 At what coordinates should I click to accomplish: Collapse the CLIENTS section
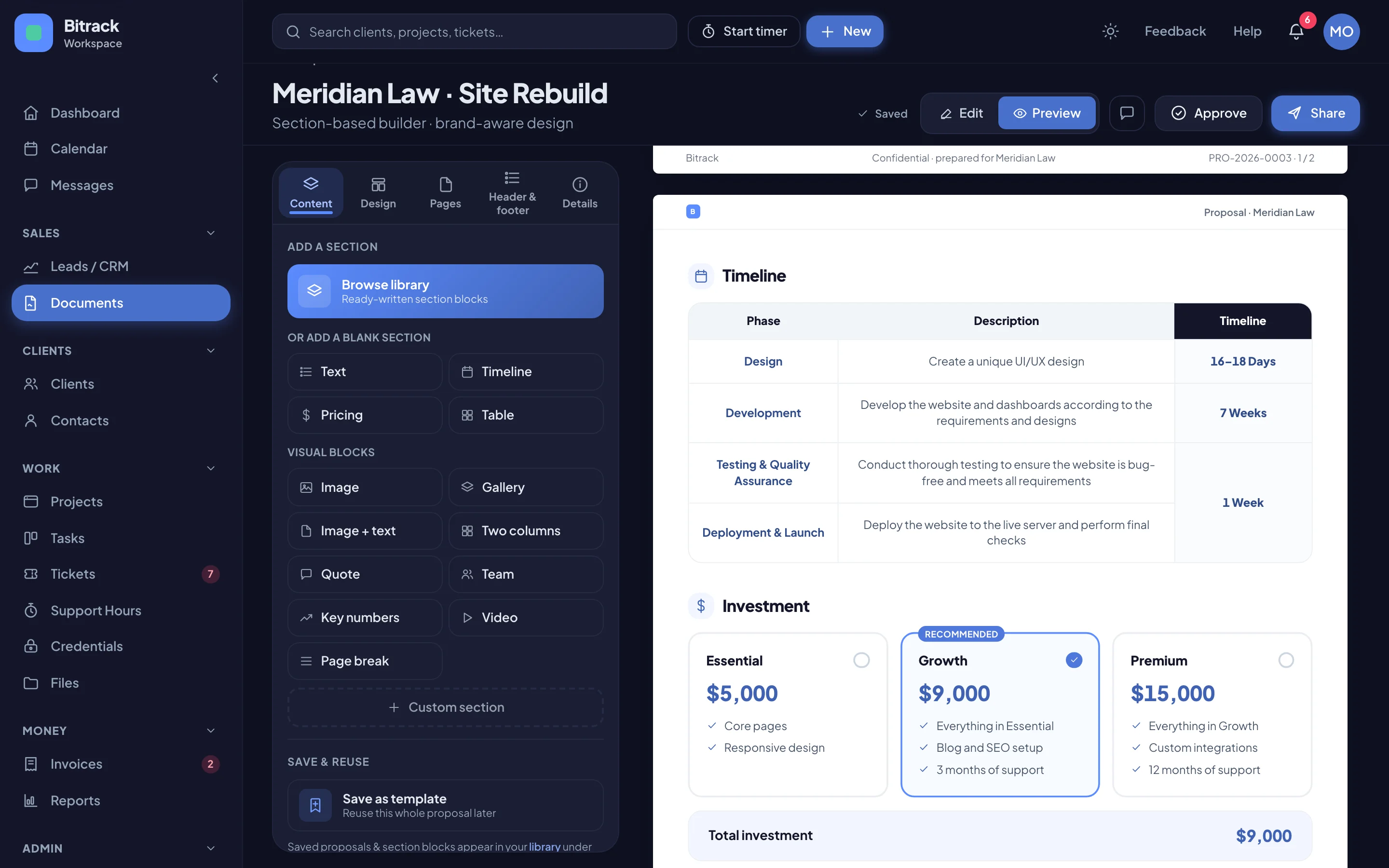pos(211,351)
